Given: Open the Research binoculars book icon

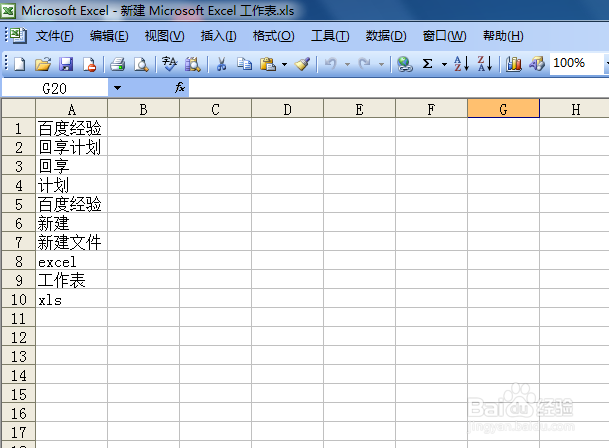Looking at the screenshot, I should coord(193,64).
